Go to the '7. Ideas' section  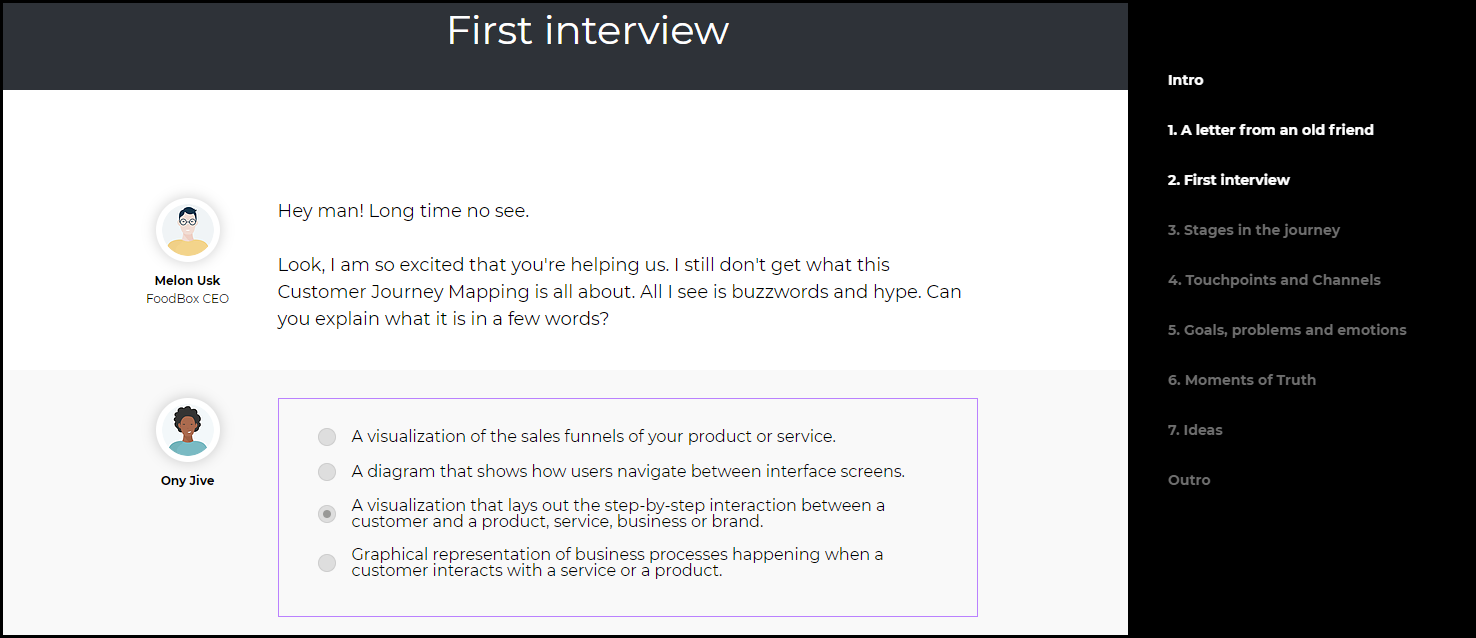(1195, 430)
